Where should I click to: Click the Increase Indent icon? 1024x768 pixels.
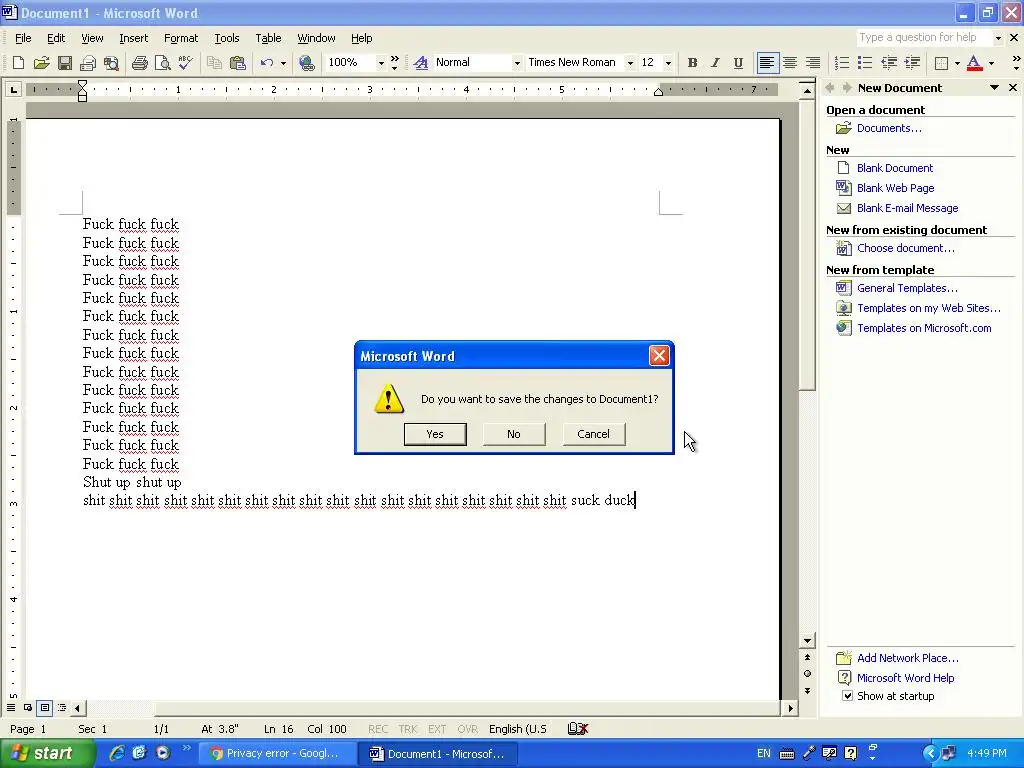[912, 63]
